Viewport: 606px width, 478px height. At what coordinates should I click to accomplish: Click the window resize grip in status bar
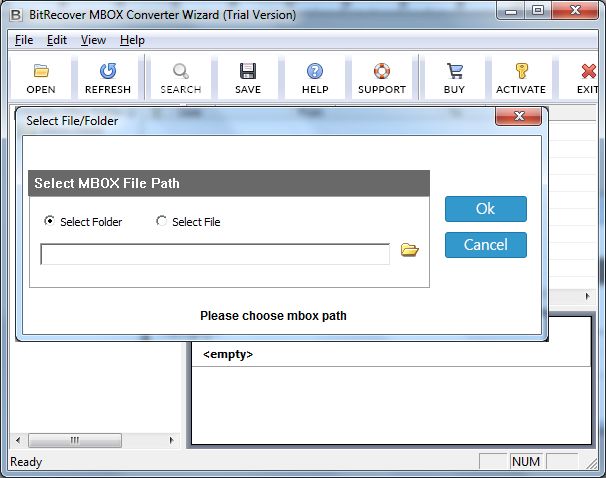[x=592, y=463]
